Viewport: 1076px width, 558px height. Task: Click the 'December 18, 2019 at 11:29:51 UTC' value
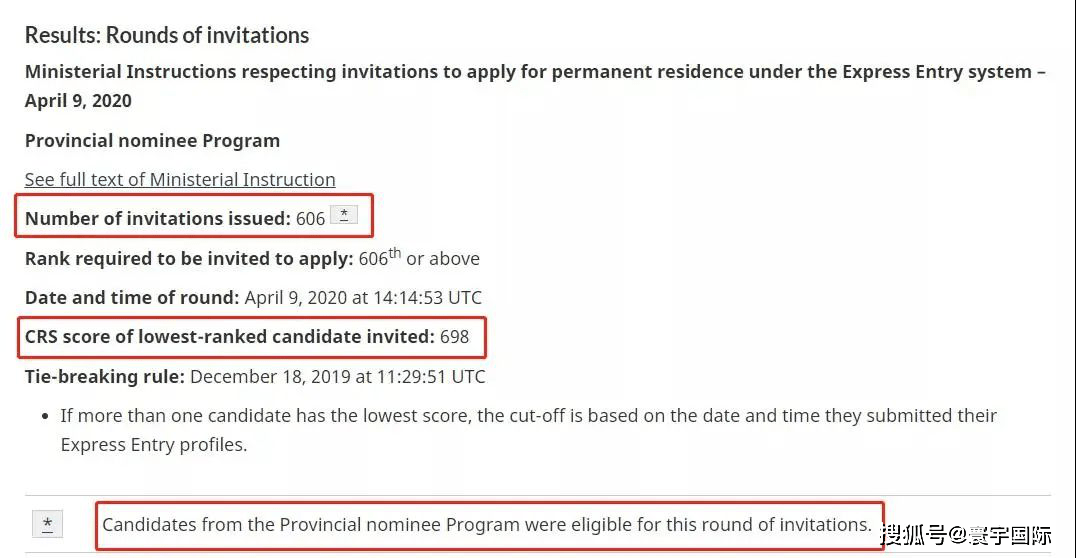[338, 377]
